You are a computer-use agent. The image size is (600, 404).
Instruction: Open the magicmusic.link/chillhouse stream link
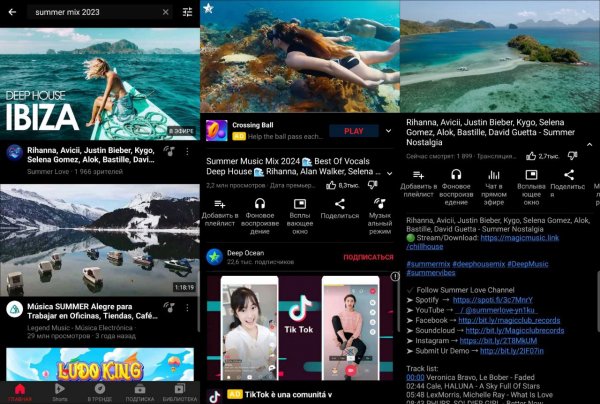[x=520, y=238]
